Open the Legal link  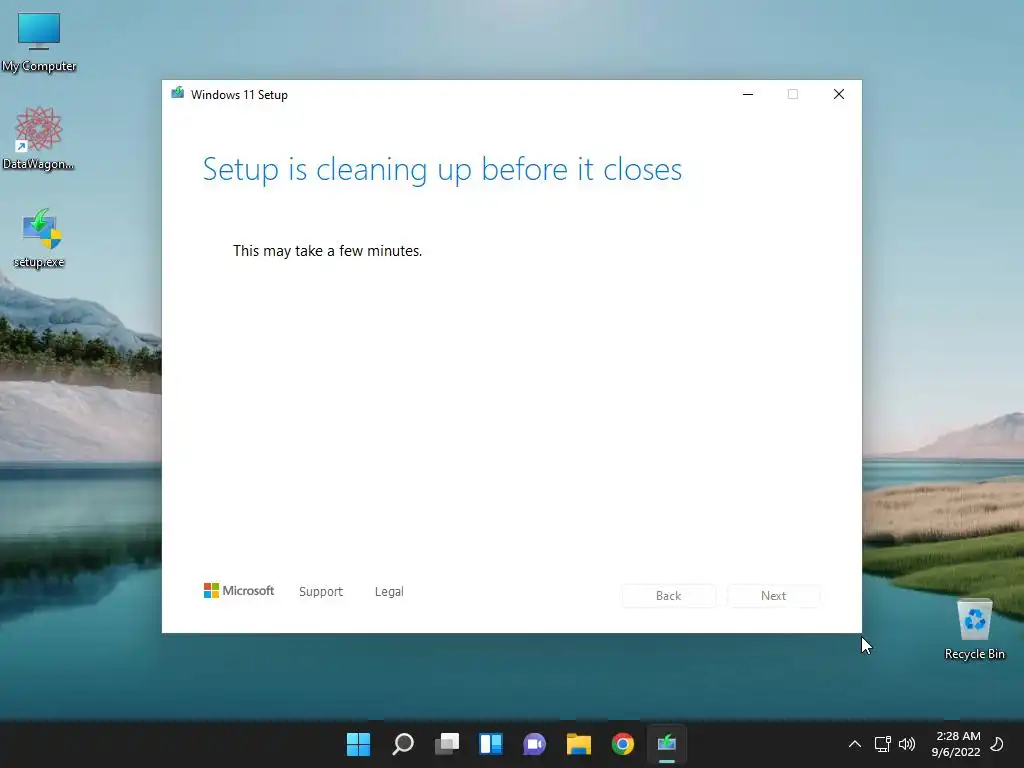(389, 591)
